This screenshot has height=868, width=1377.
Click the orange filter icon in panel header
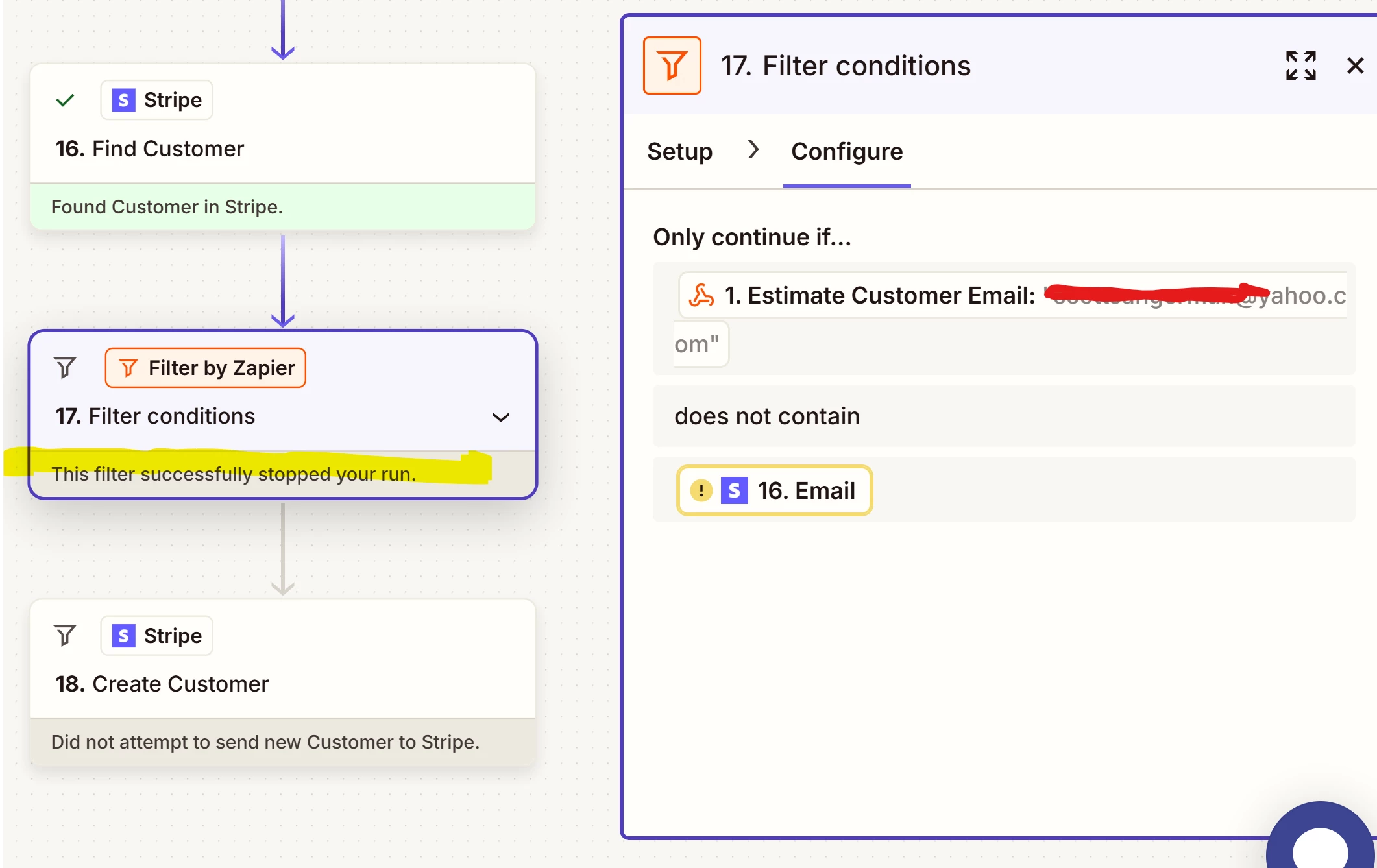click(672, 66)
